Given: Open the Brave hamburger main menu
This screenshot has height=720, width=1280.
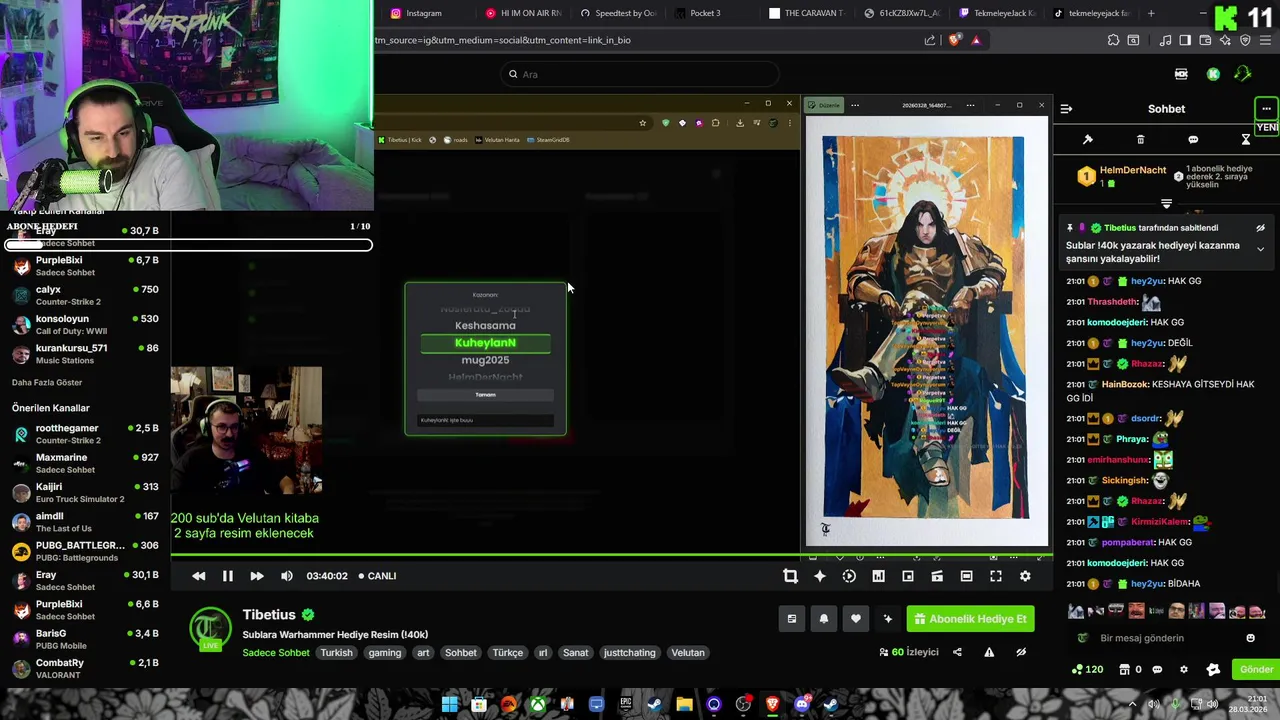Looking at the screenshot, I should tap(1264, 40).
